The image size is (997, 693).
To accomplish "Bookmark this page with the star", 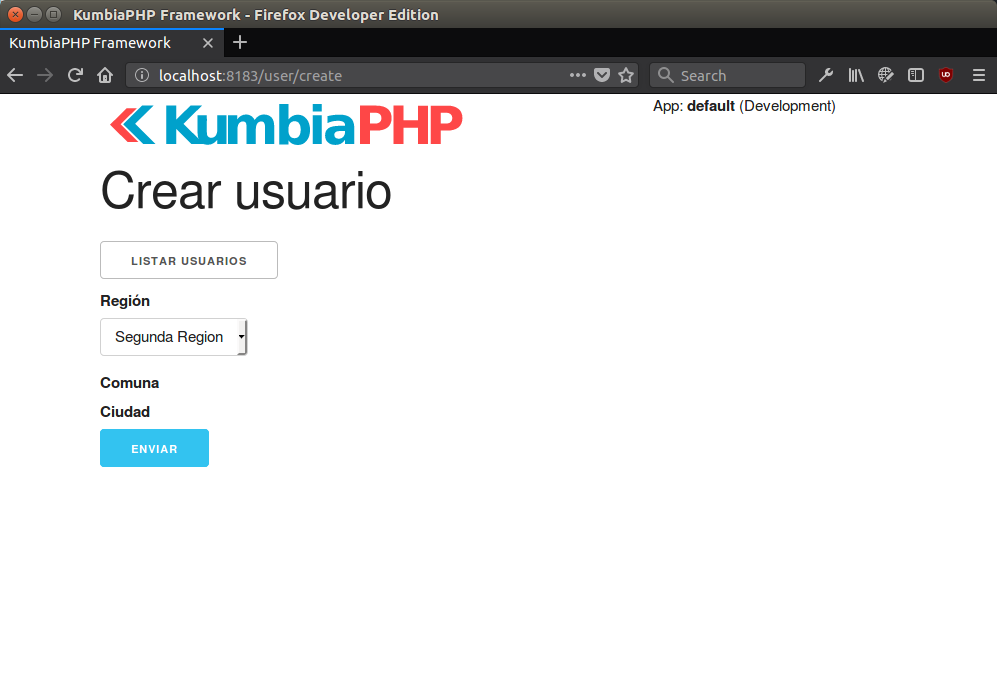I will coord(626,76).
